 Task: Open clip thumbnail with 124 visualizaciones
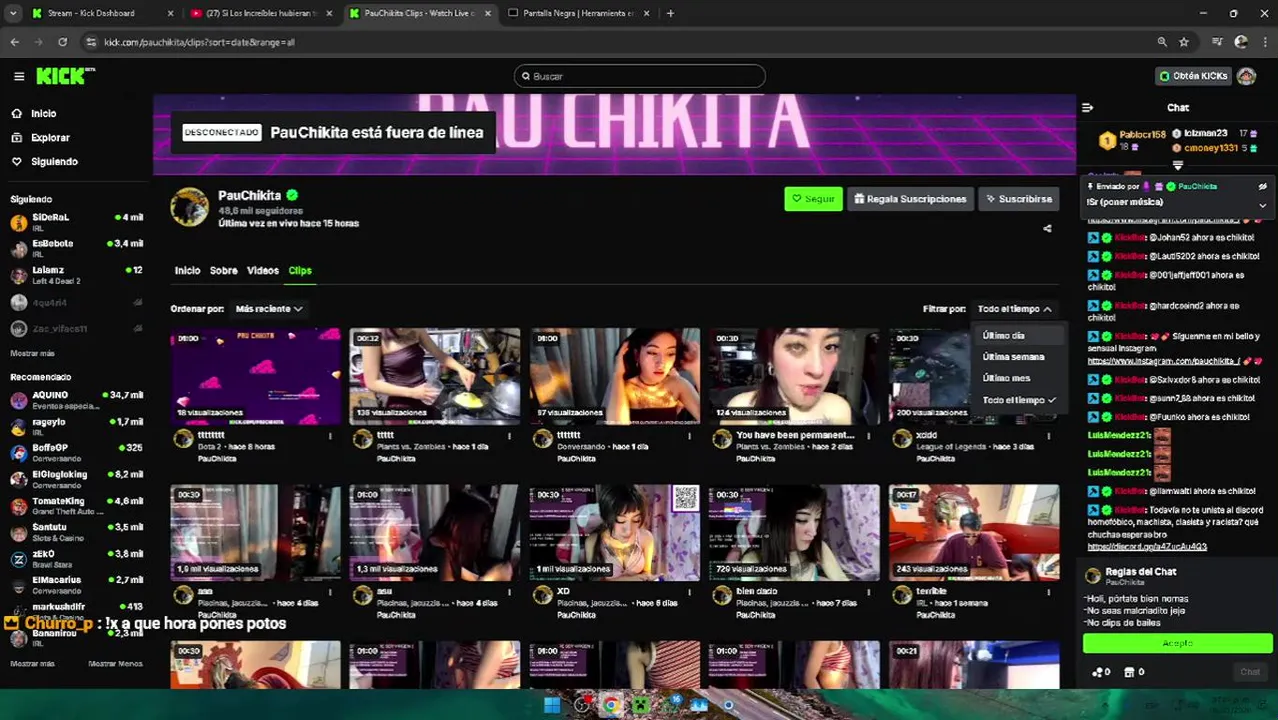(x=794, y=376)
